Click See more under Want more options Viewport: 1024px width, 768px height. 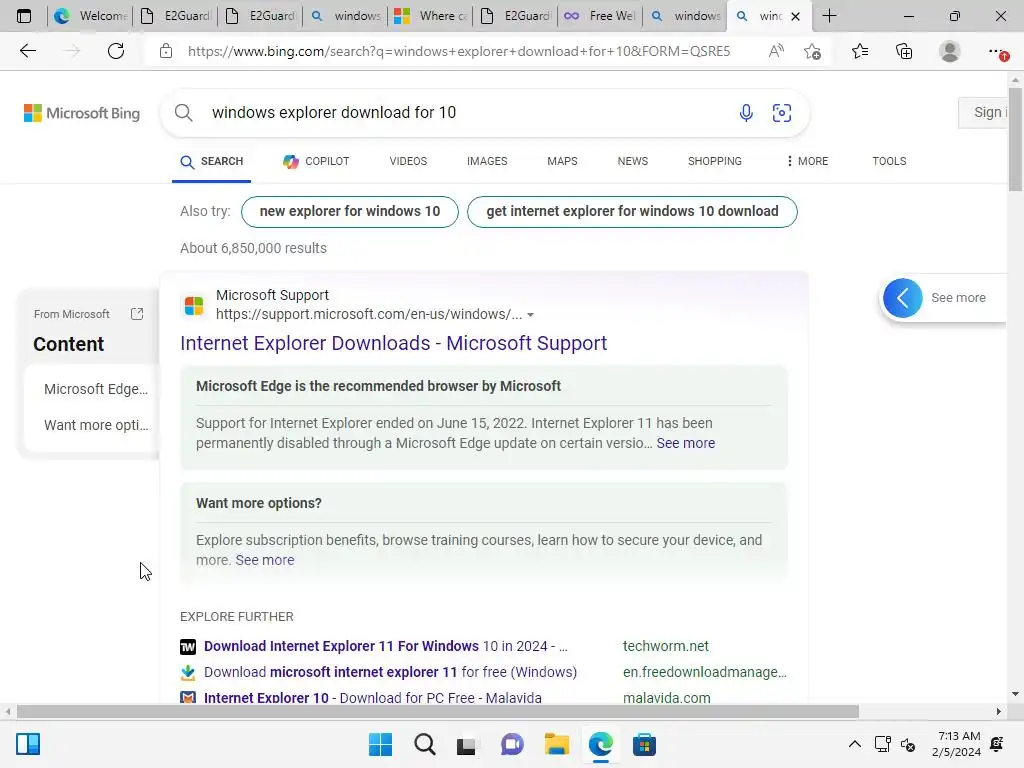pyautogui.click(x=265, y=560)
